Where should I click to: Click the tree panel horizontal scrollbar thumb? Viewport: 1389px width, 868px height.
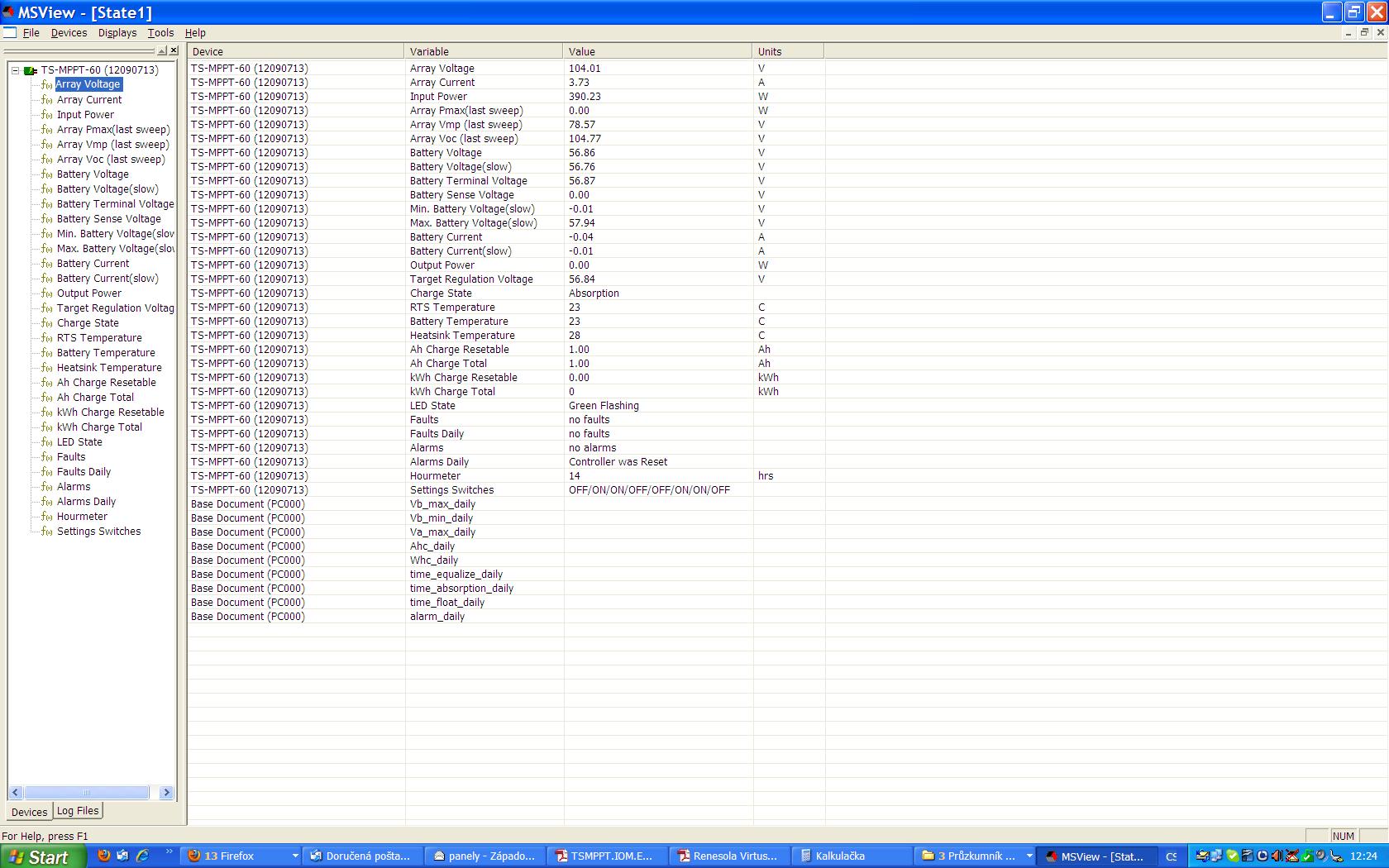(x=87, y=793)
